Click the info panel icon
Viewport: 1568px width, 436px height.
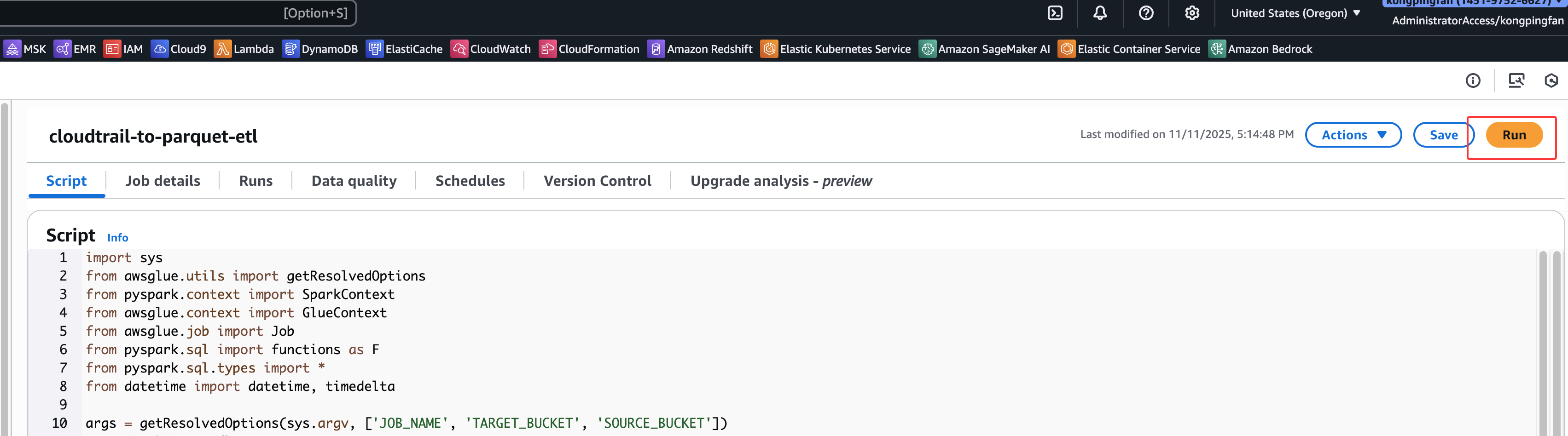[1472, 81]
